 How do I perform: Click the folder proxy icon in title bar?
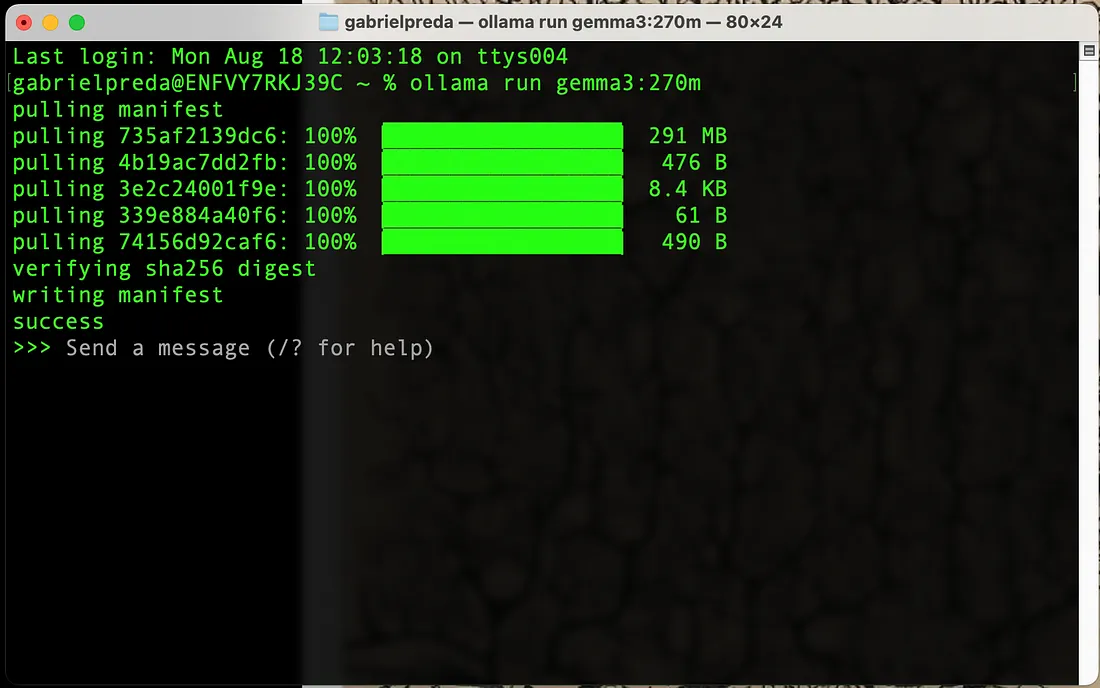coord(328,22)
